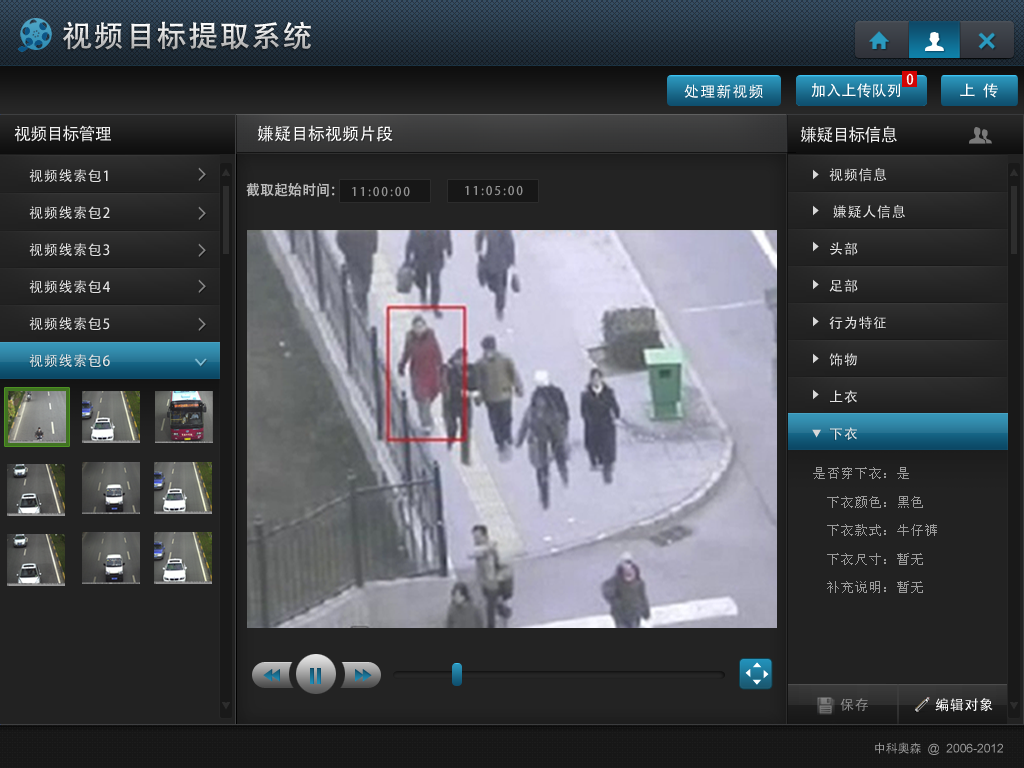
Task: Expand 视频线索包4
Action: pos(110,286)
